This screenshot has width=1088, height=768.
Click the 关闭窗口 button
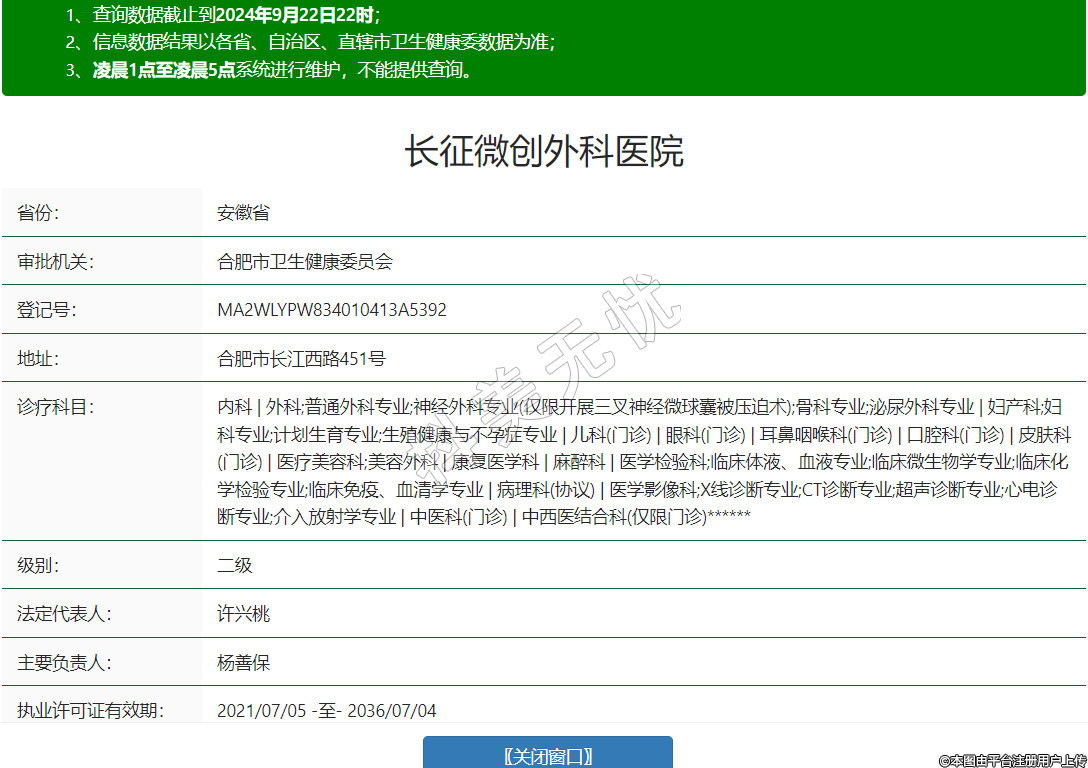point(547,755)
